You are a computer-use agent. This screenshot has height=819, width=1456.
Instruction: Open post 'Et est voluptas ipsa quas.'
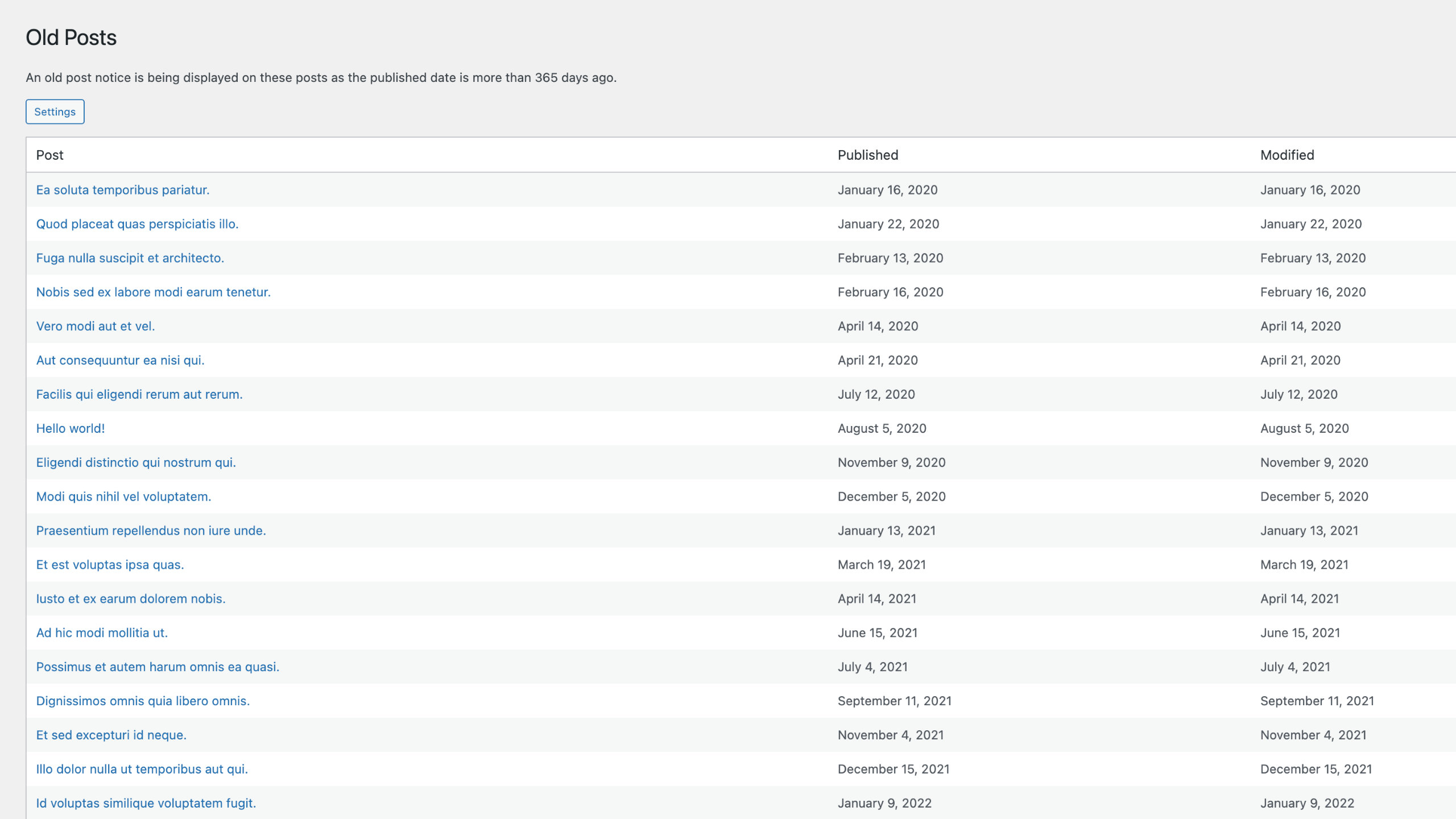pyautogui.click(x=110, y=565)
